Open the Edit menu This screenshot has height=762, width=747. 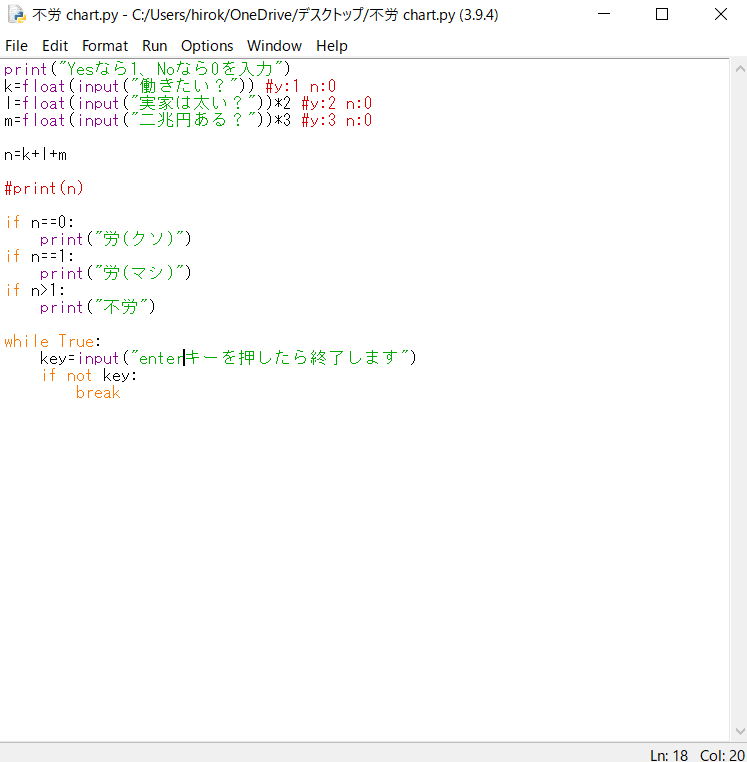[55, 46]
